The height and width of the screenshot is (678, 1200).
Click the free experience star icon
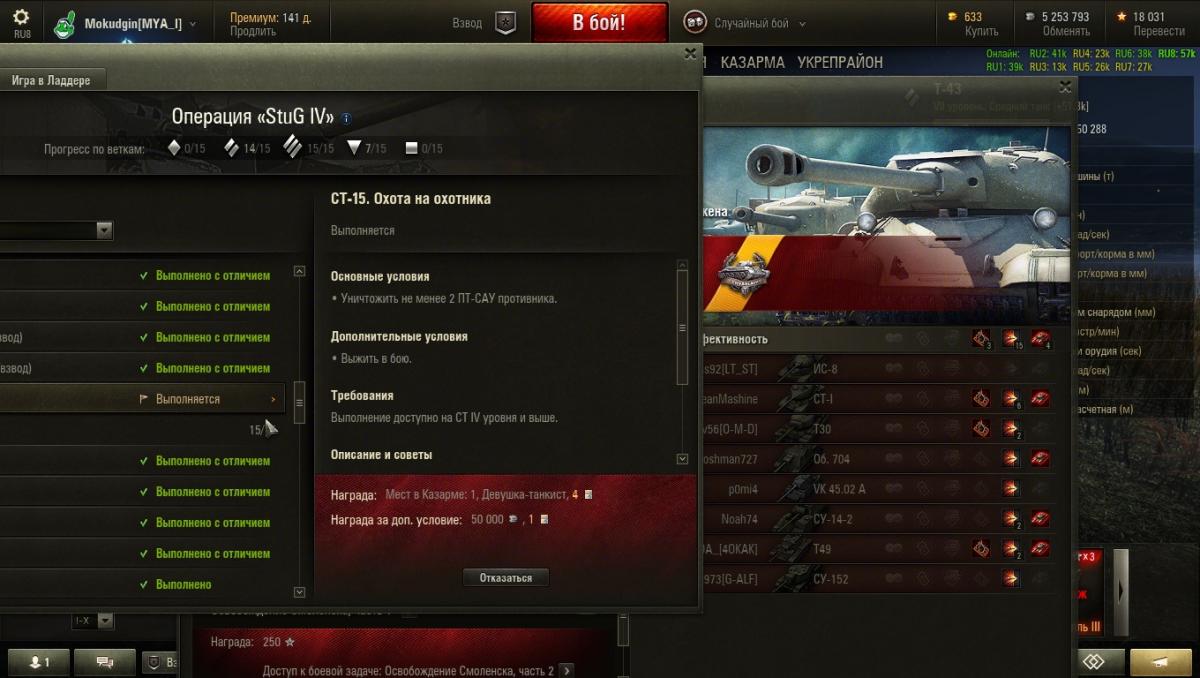coord(1122,16)
